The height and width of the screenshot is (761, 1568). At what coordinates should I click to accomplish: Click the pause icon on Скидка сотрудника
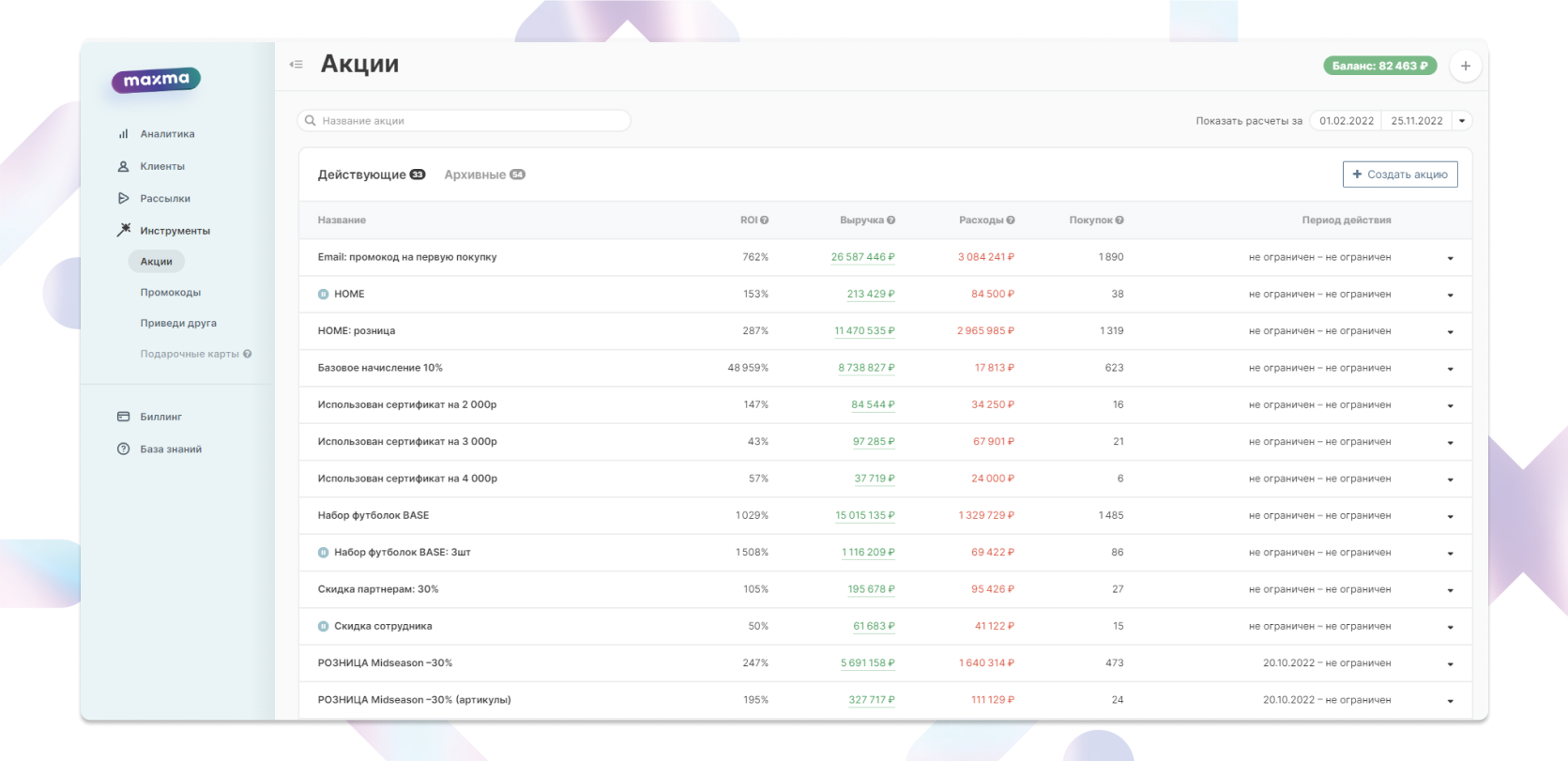coord(324,626)
